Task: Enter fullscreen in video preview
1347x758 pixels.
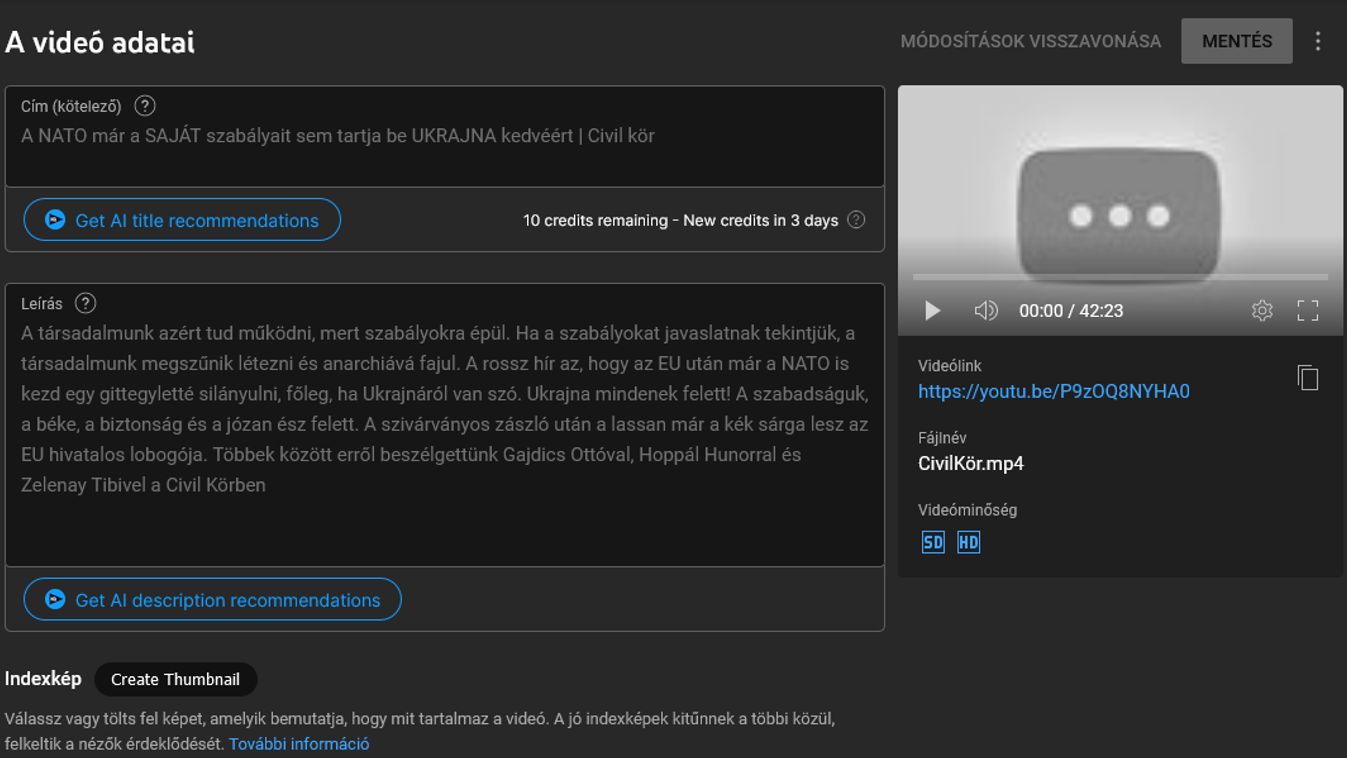Action: tap(1307, 311)
